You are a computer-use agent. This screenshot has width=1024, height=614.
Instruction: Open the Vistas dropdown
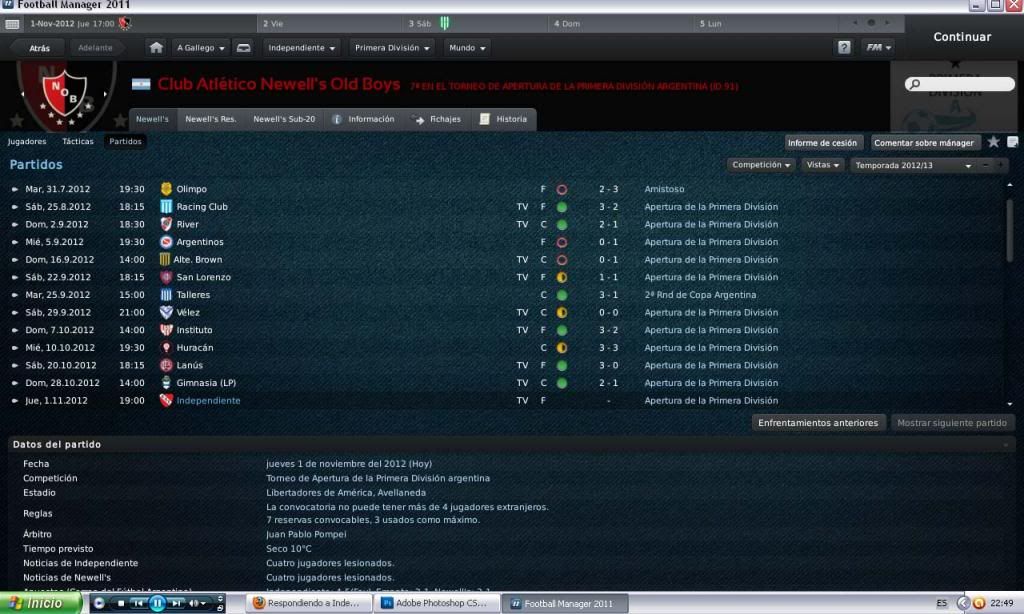(822, 165)
